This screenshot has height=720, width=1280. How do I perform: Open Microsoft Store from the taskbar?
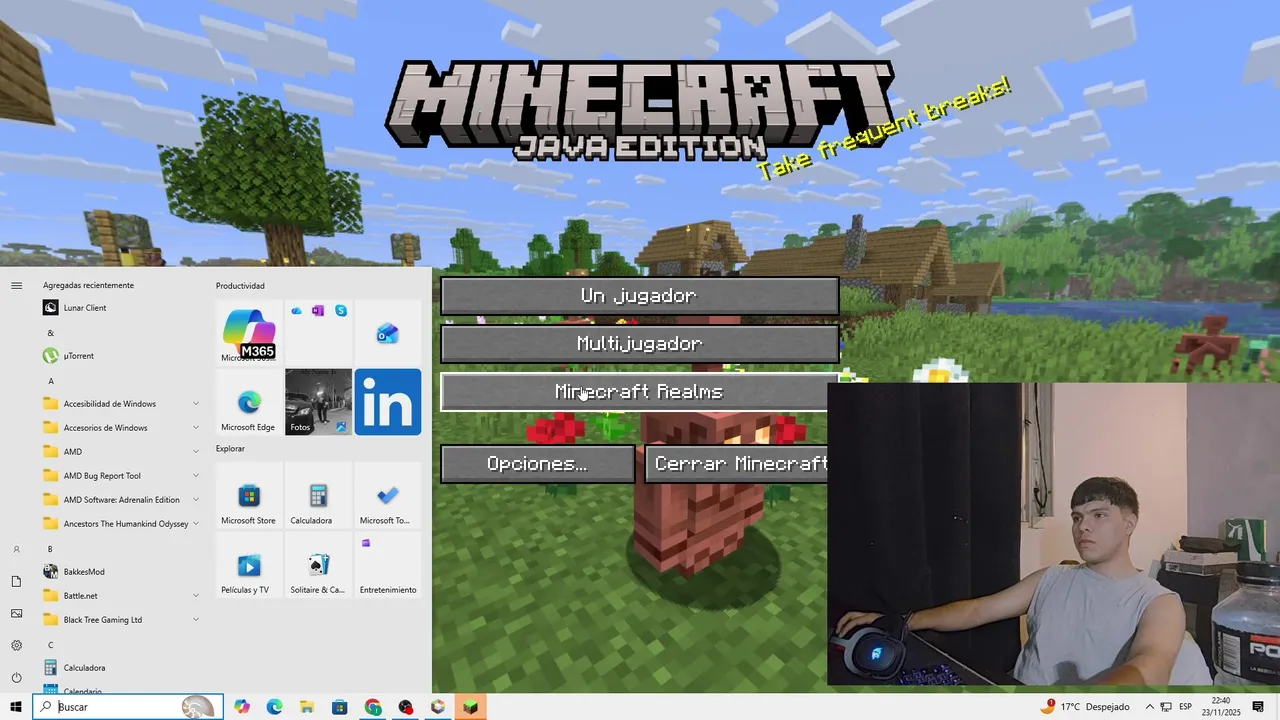340,707
